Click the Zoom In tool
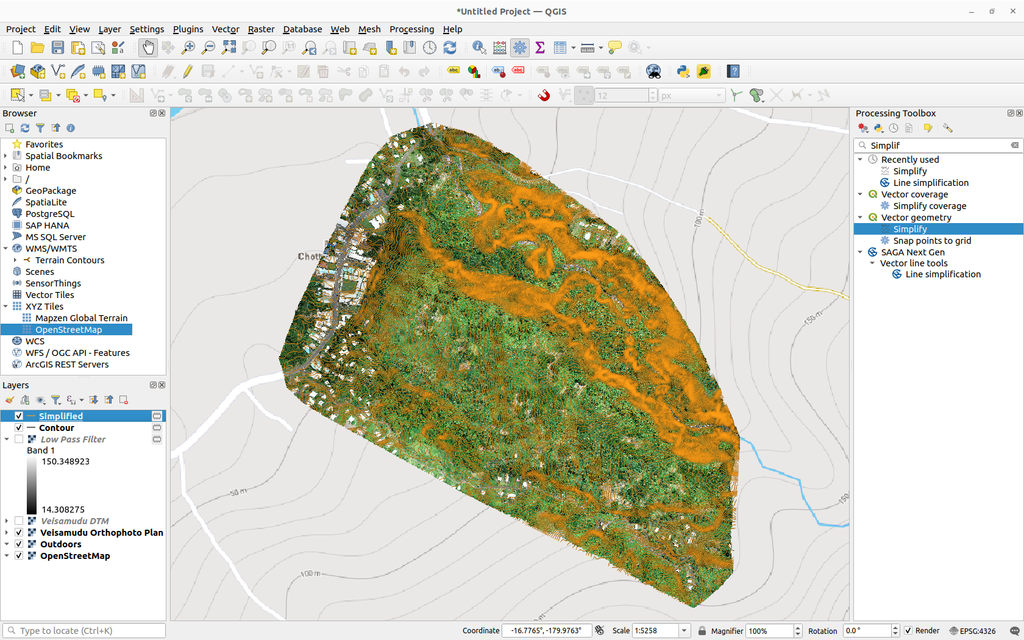 pos(188,47)
